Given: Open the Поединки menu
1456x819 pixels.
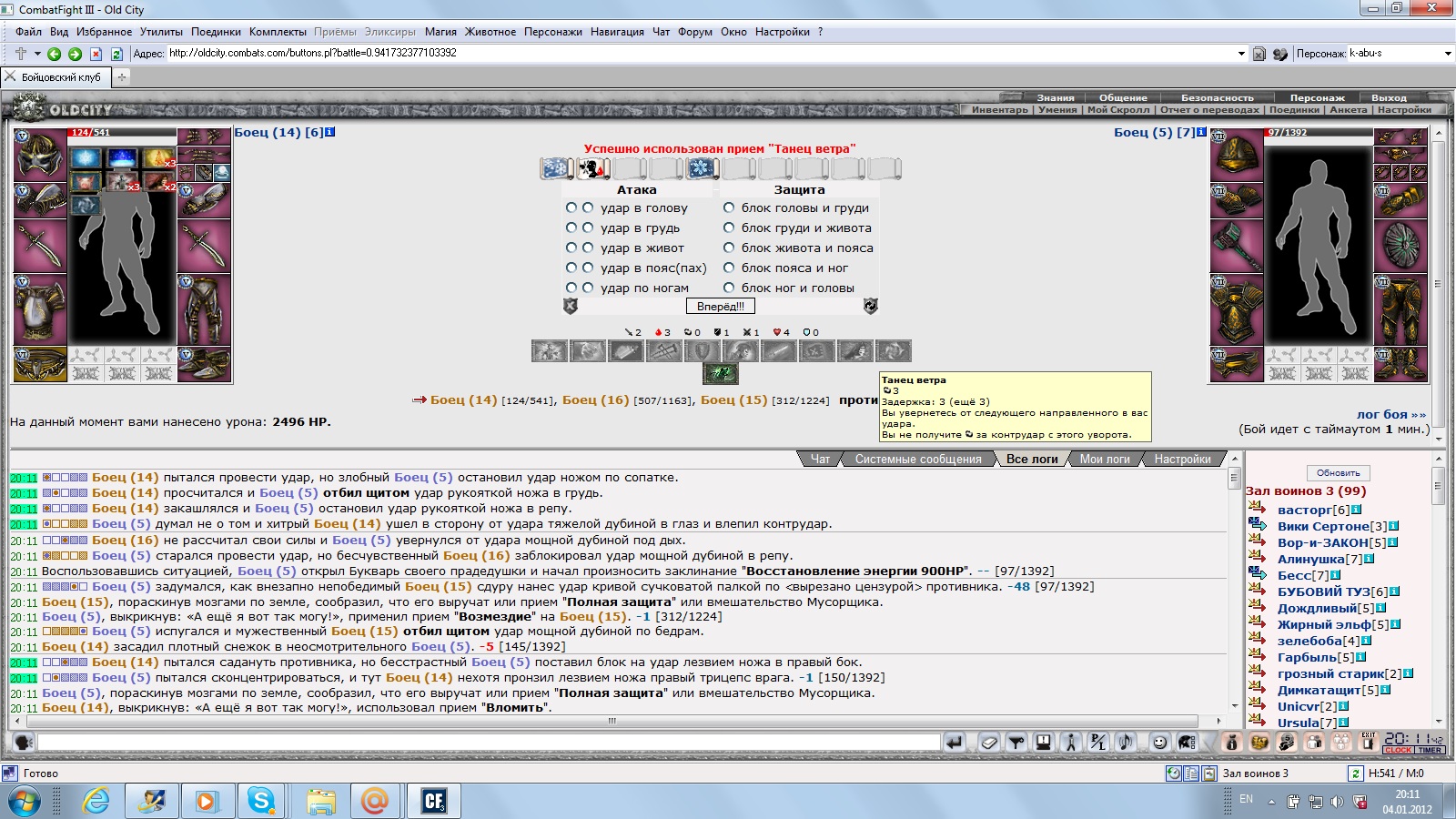Looking at the screenshot, I should (x=216, y=32).
